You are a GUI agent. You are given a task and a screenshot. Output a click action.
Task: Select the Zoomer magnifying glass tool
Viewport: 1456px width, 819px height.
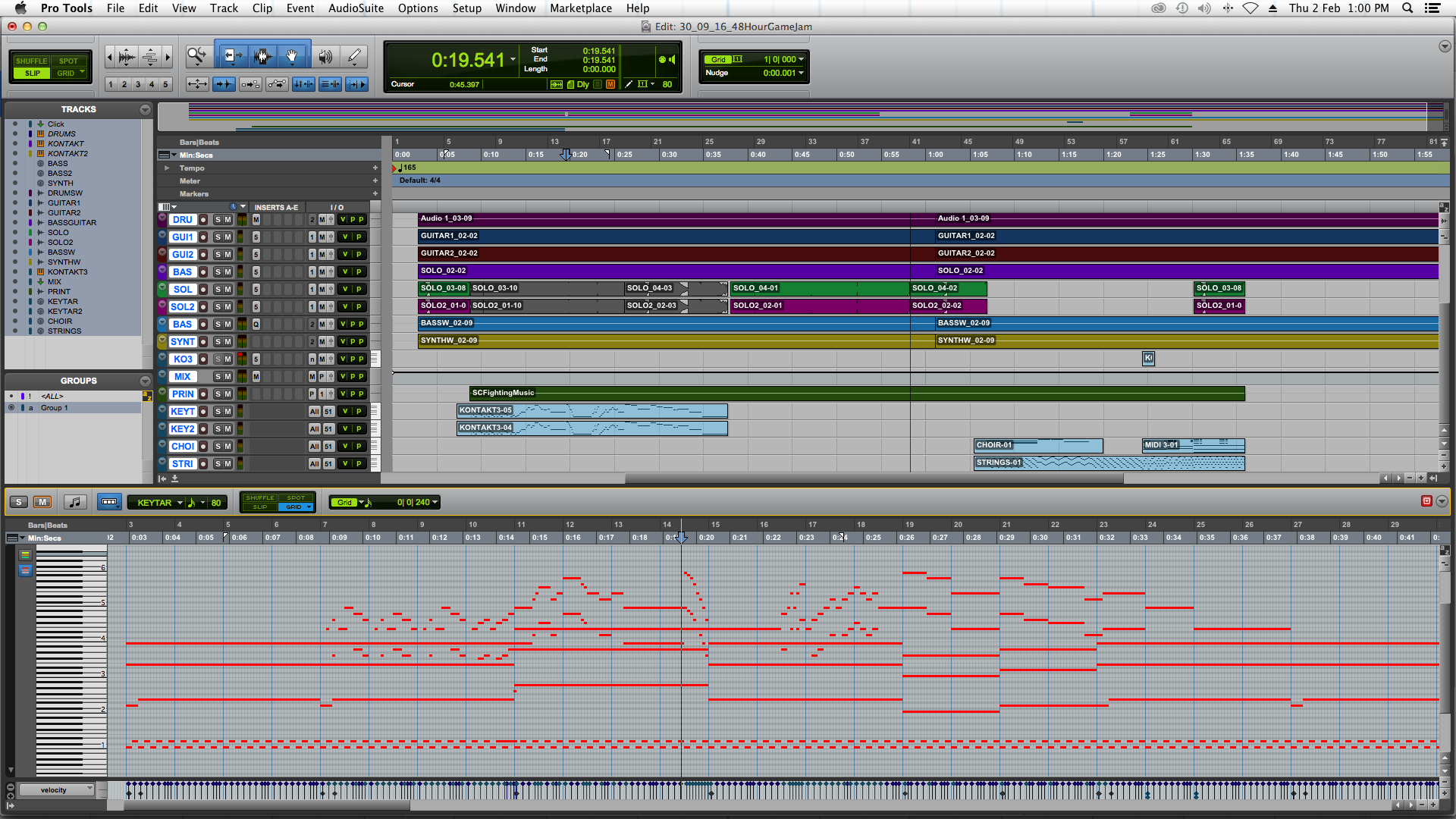(197, 56)
